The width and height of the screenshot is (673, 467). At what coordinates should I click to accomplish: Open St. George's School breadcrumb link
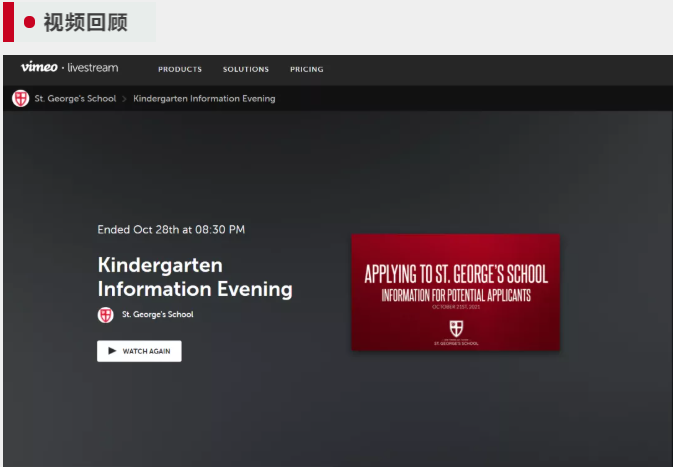pyautogui.click(x=75, y=99)
